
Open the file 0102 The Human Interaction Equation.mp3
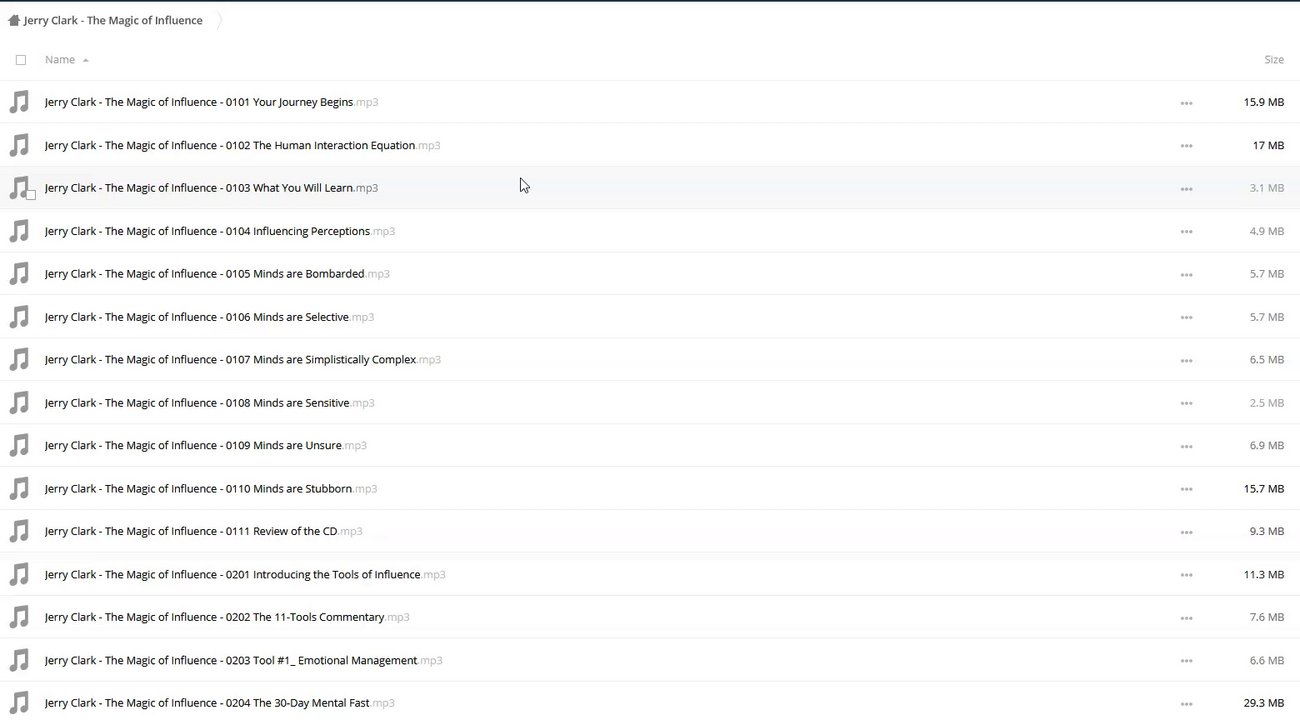point(242,145)
